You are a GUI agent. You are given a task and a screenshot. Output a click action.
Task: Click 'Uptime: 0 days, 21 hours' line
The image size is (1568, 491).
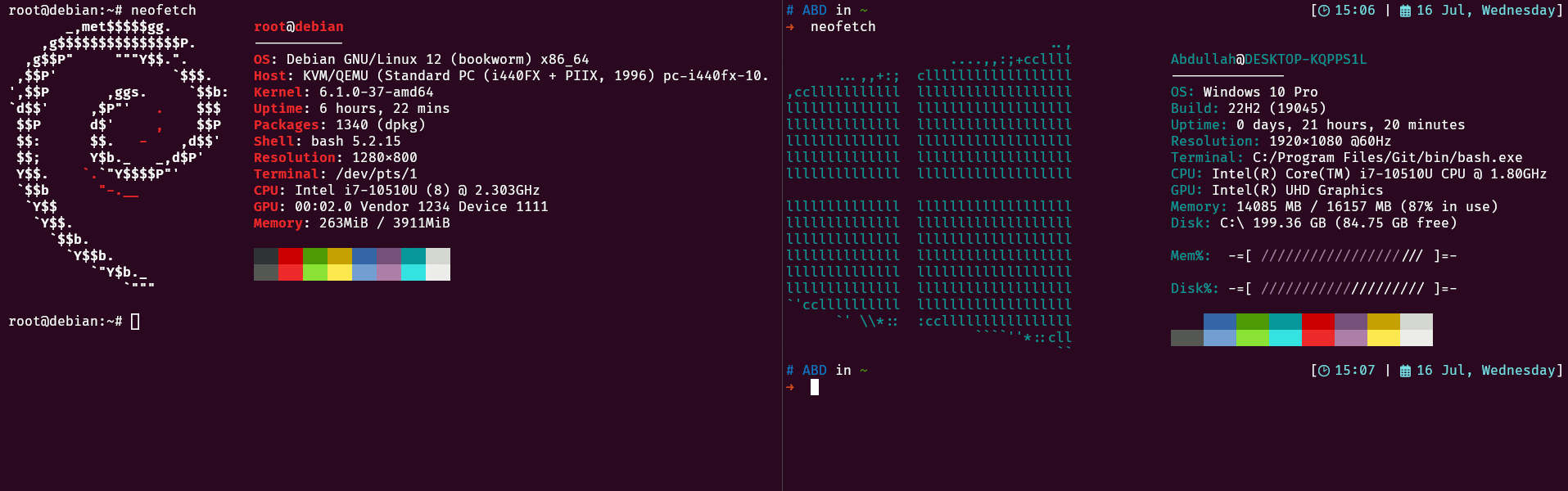1317,125
